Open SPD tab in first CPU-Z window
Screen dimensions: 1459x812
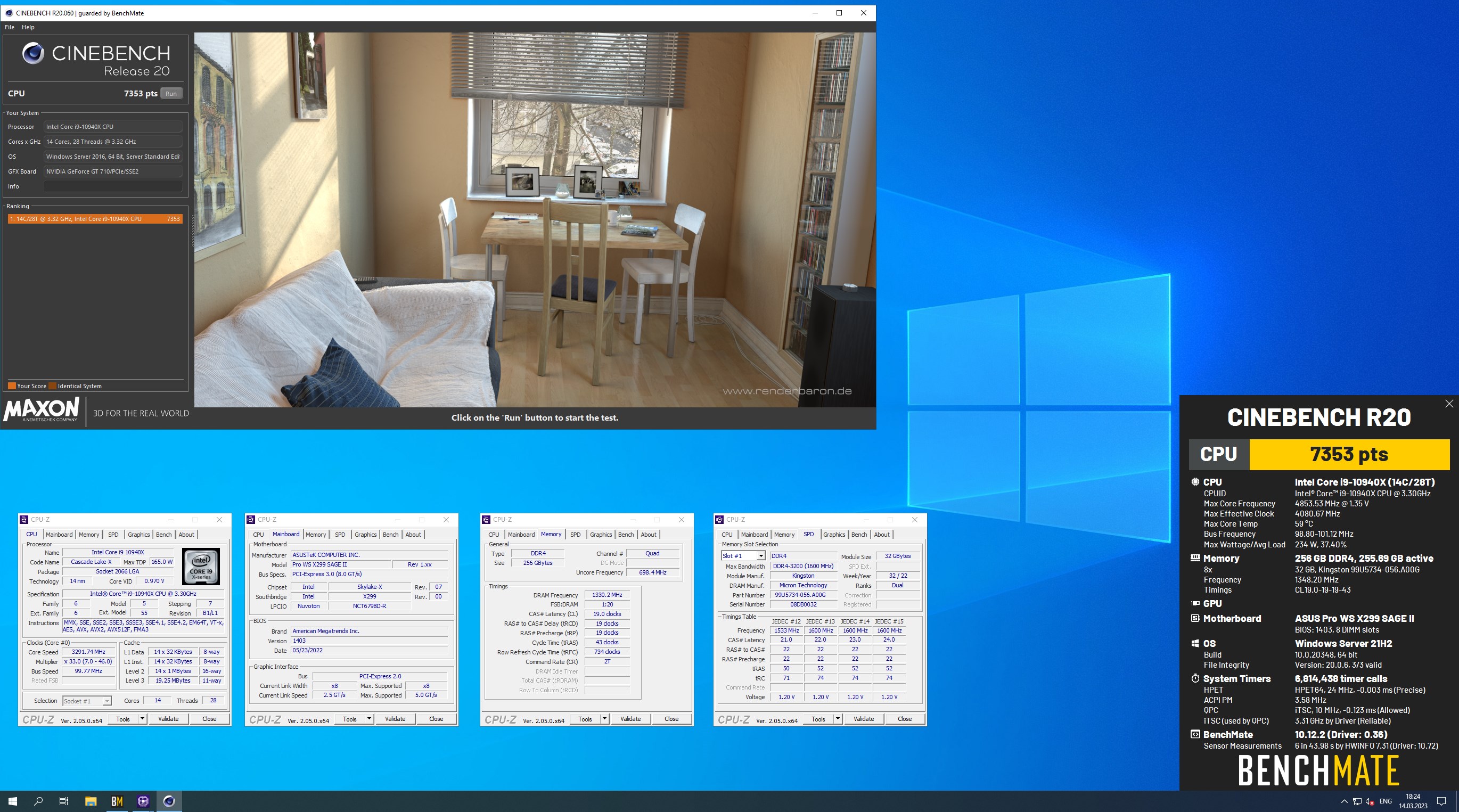point(113,535)
